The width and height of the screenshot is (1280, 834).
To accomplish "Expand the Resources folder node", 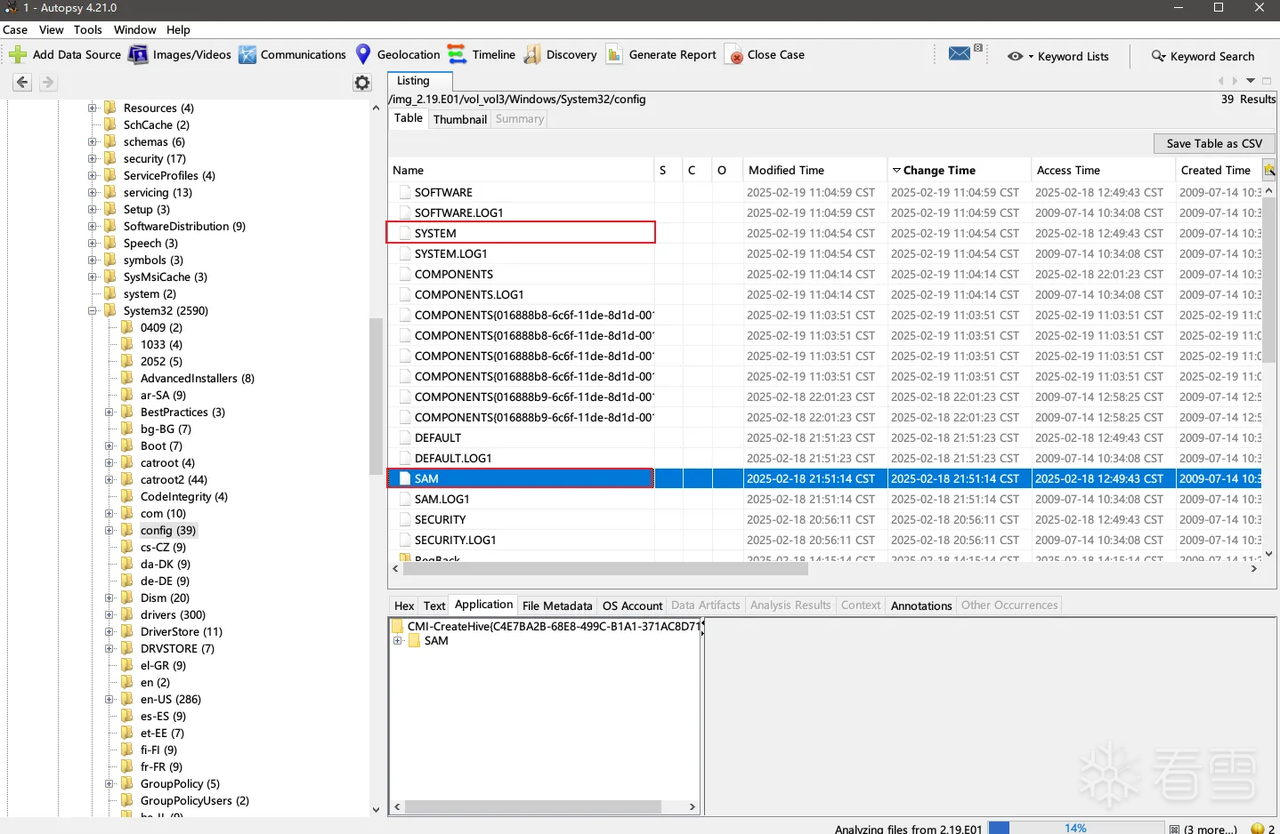I will (x=93, y=108).
